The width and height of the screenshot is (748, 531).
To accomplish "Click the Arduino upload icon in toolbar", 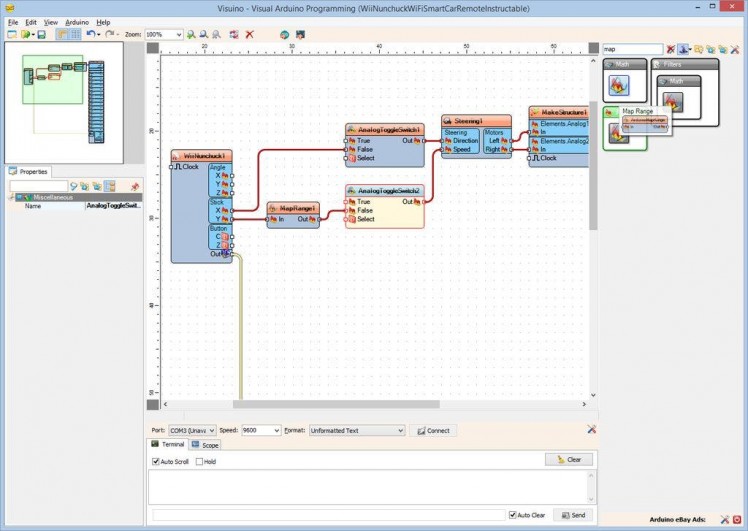I will click(284, 34).
